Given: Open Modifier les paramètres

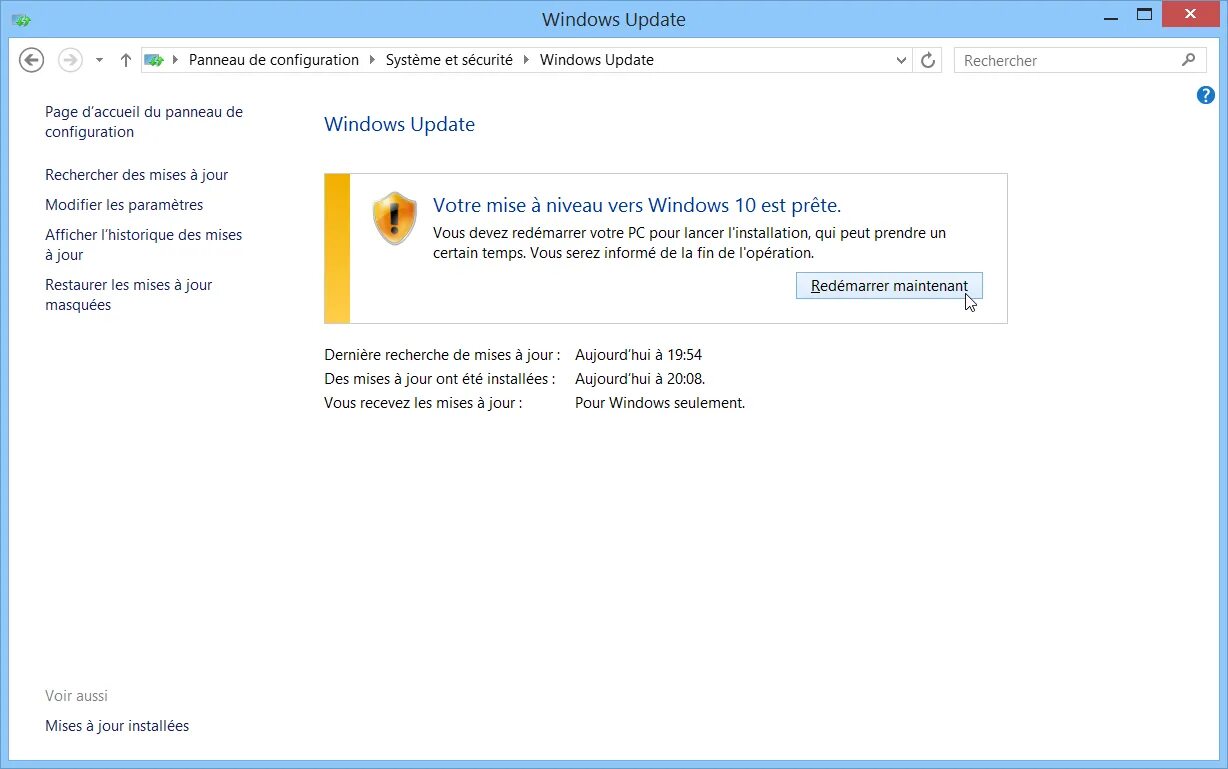Looking at the screenshot, I should point(124,205).
